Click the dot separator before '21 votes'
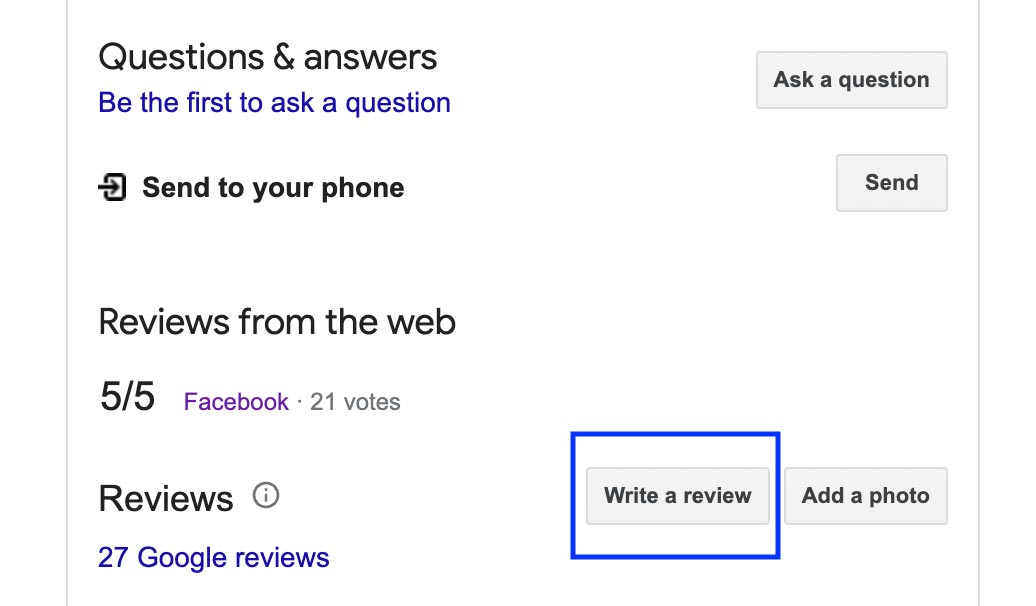Image resolution: width=1036 pixels, height=606 pixels. click(x=299, y=402)
